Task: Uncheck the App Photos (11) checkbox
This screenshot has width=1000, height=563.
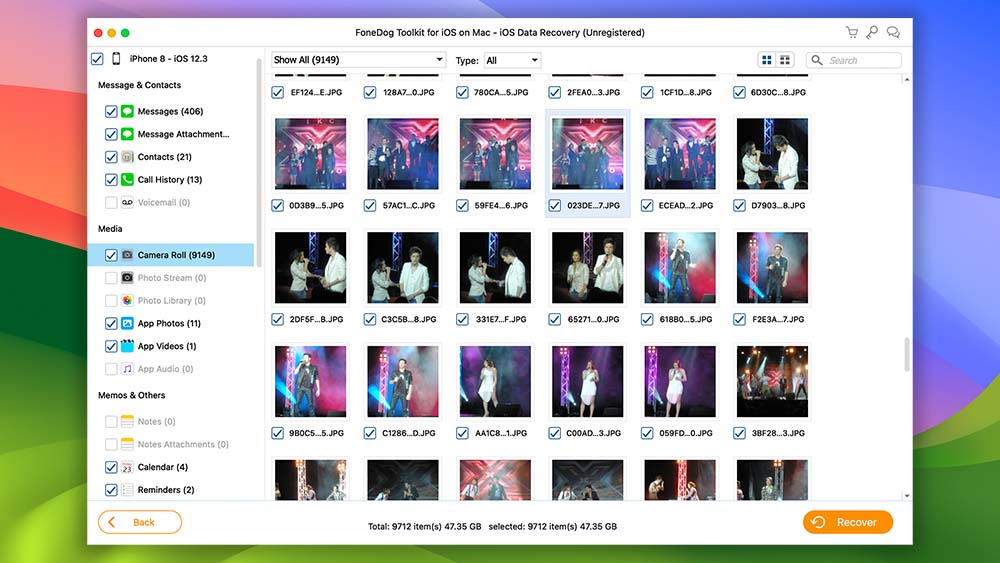Action: pyautogui.click(x=111, y=323)
